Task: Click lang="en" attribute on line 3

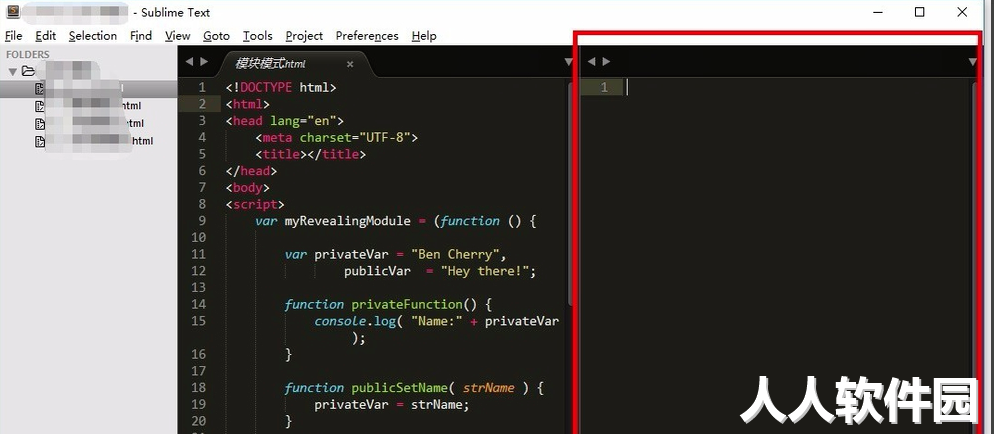Action: [x=304, y=121]
